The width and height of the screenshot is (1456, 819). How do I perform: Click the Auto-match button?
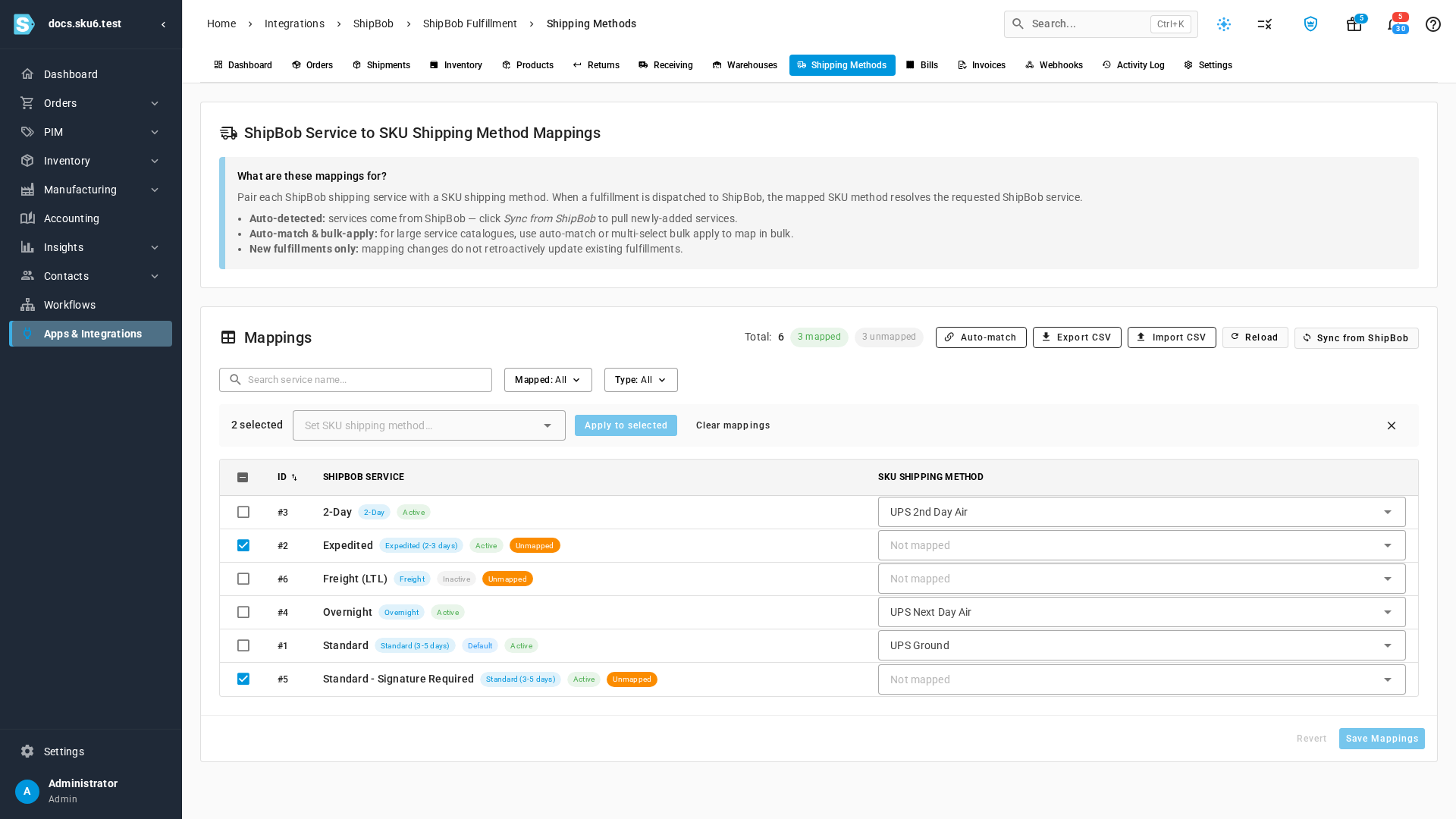tap(981, 337)
